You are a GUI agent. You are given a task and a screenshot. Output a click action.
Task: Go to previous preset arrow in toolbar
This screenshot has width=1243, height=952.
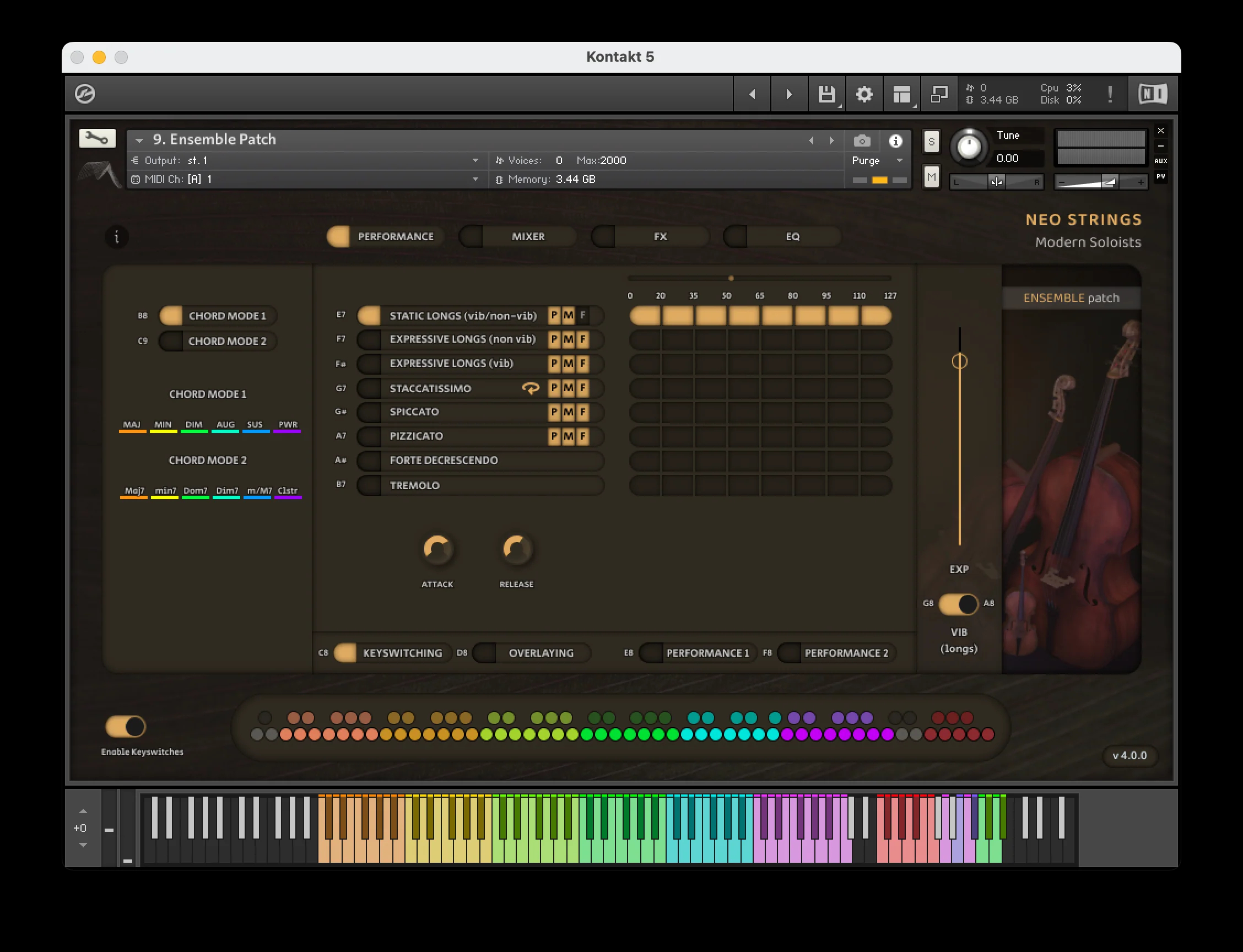pos(752,94)
